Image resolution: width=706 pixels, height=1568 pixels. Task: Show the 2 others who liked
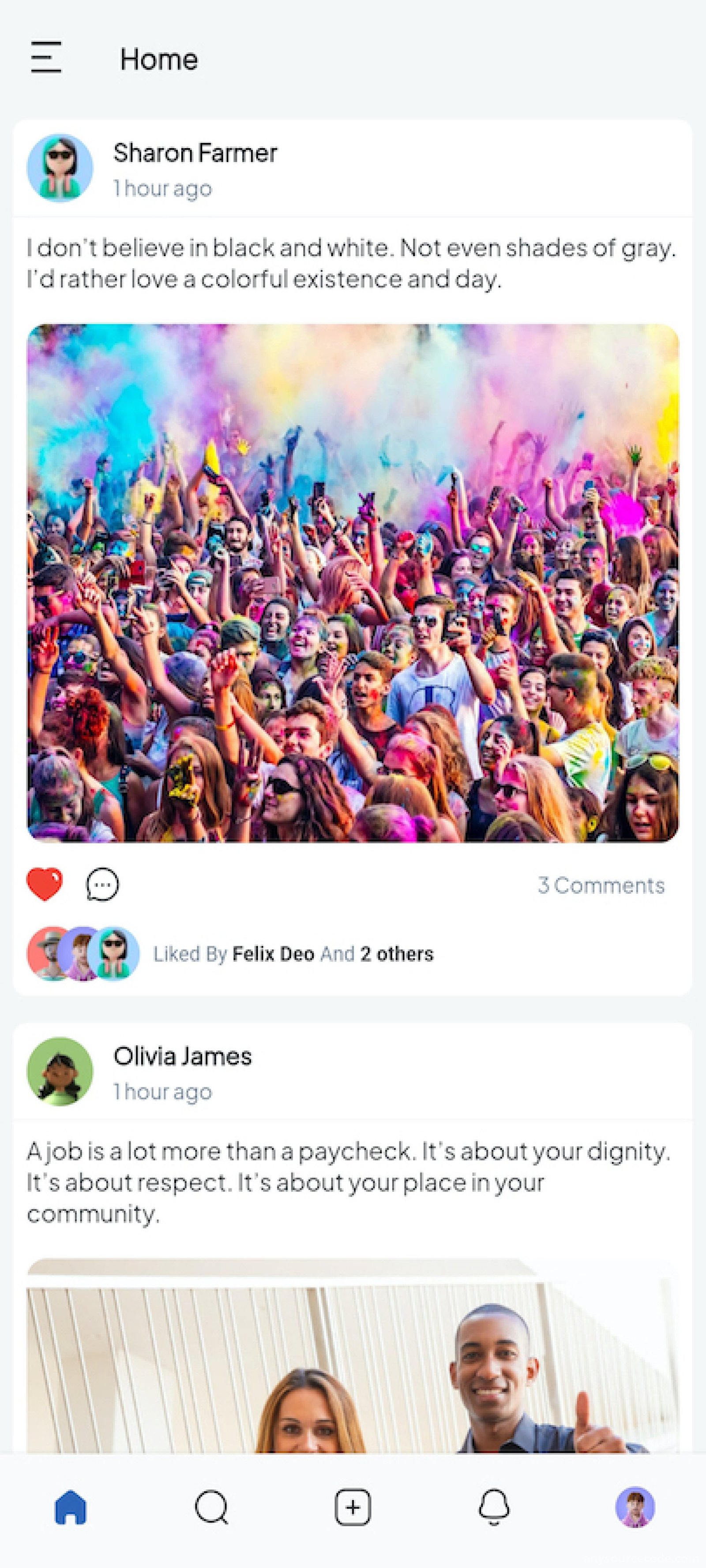[x=397, y=953]
